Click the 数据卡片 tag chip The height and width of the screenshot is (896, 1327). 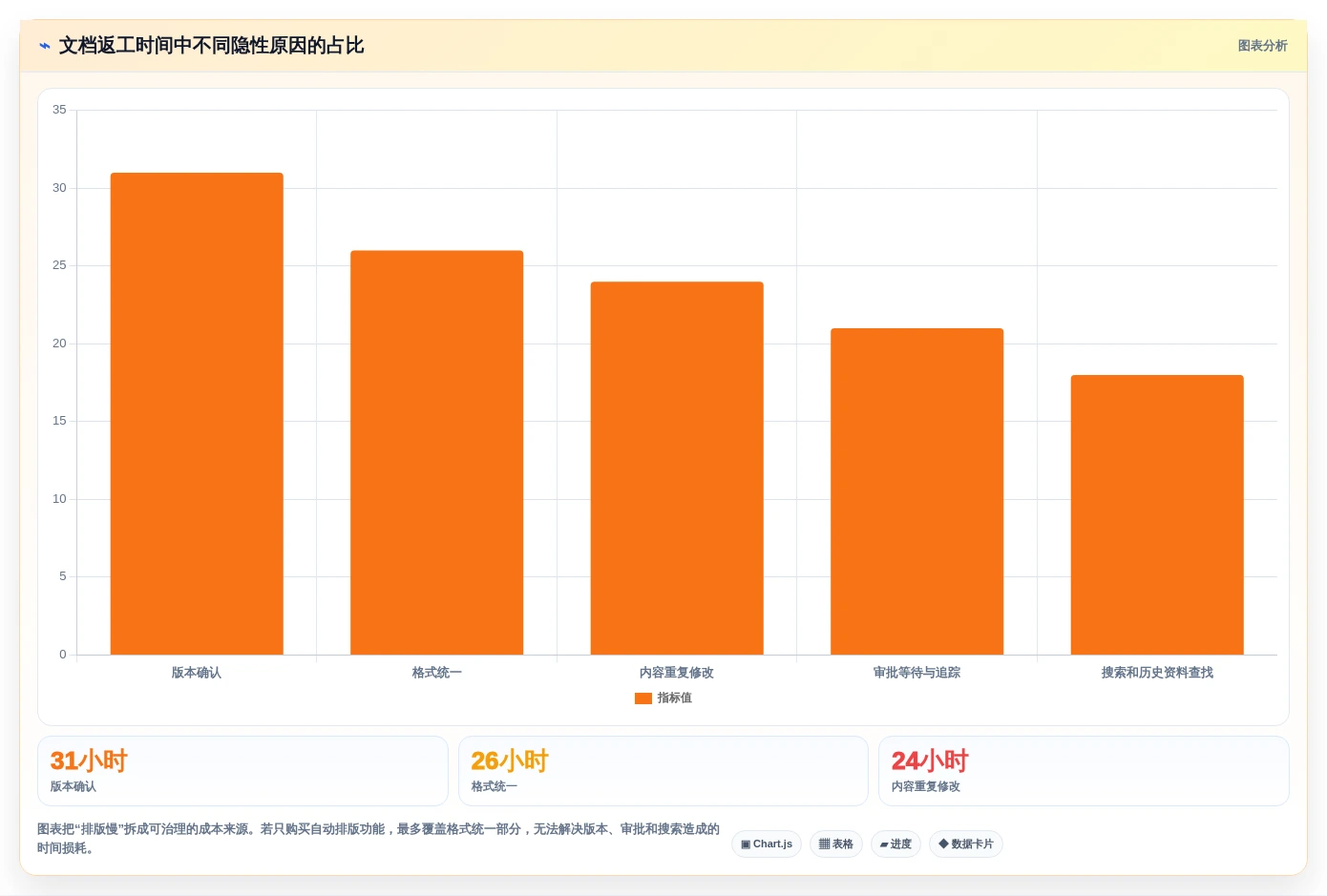pyautogui.click(x=966, y=844)
